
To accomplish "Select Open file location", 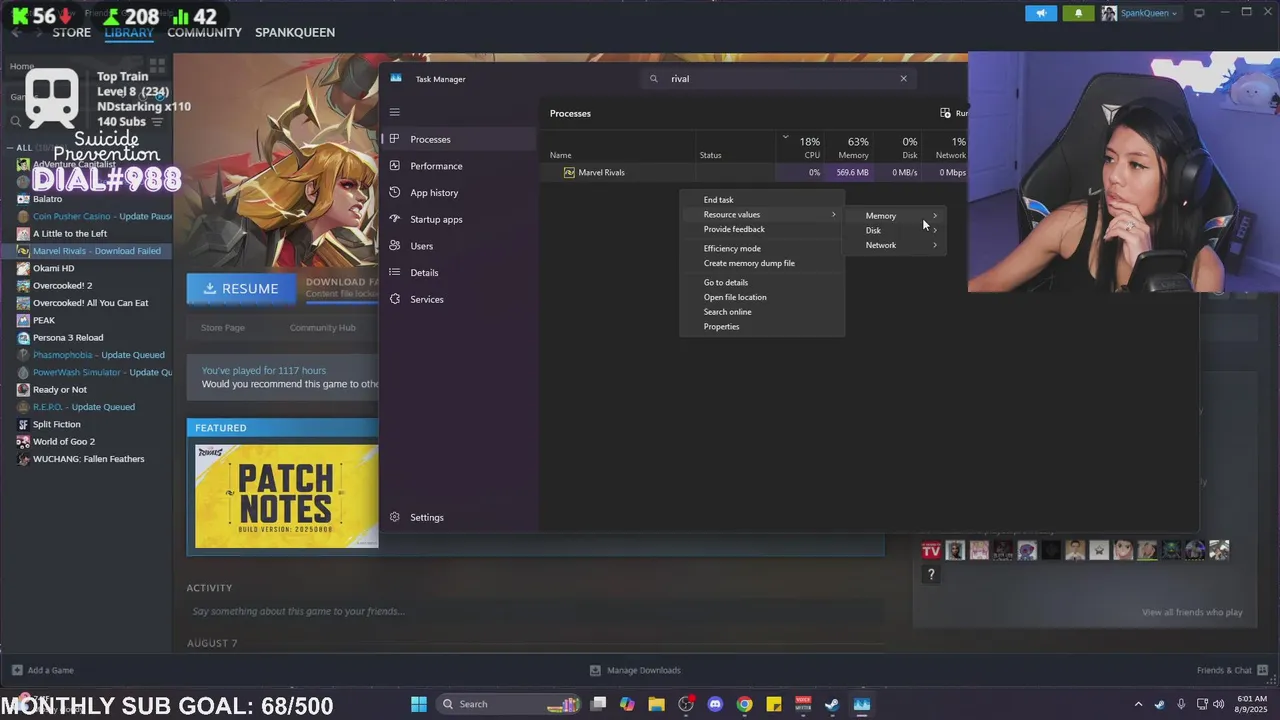I will tap(735, 297).
